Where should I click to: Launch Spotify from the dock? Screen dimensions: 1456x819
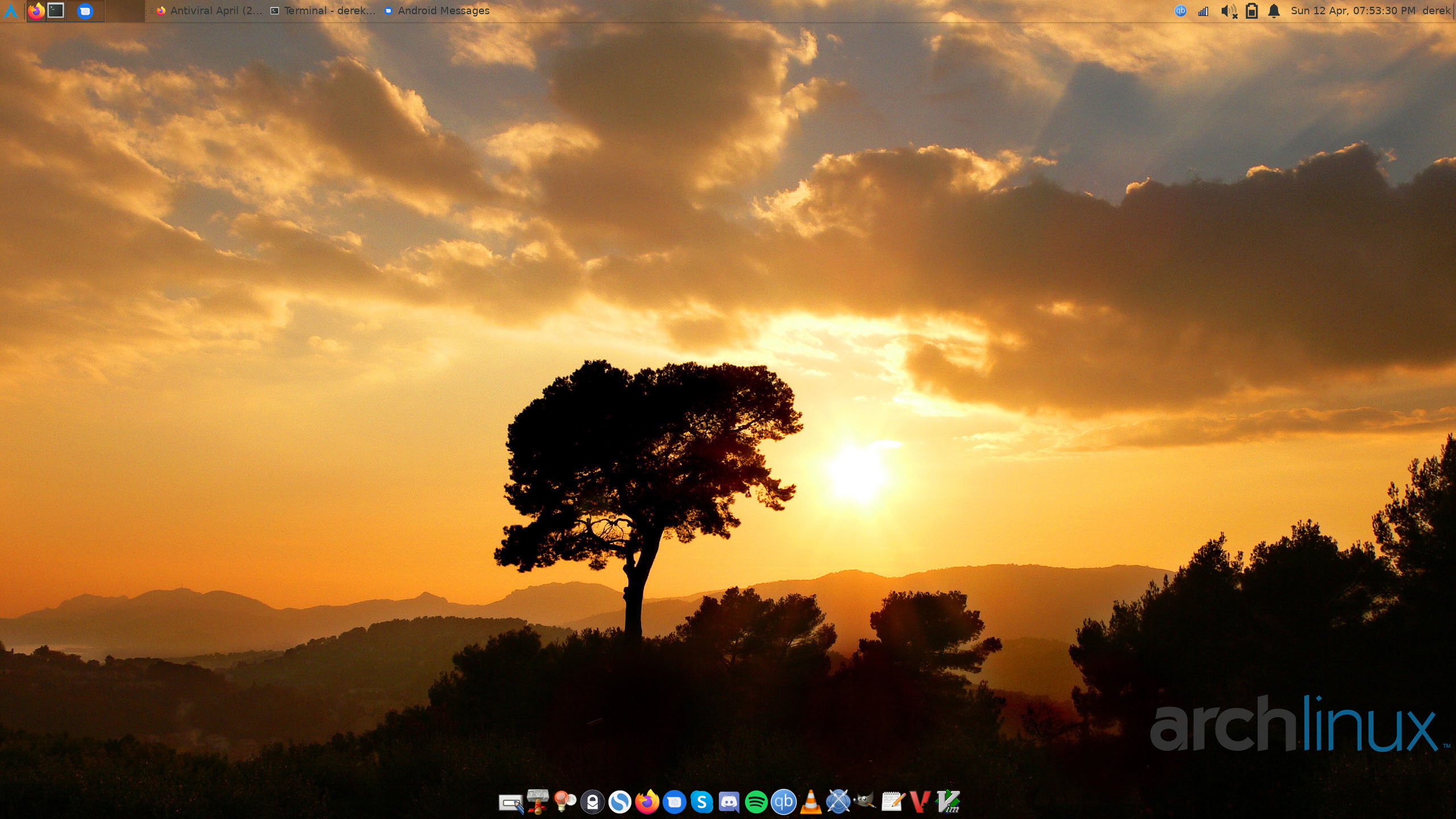click(x=756, y=803)
